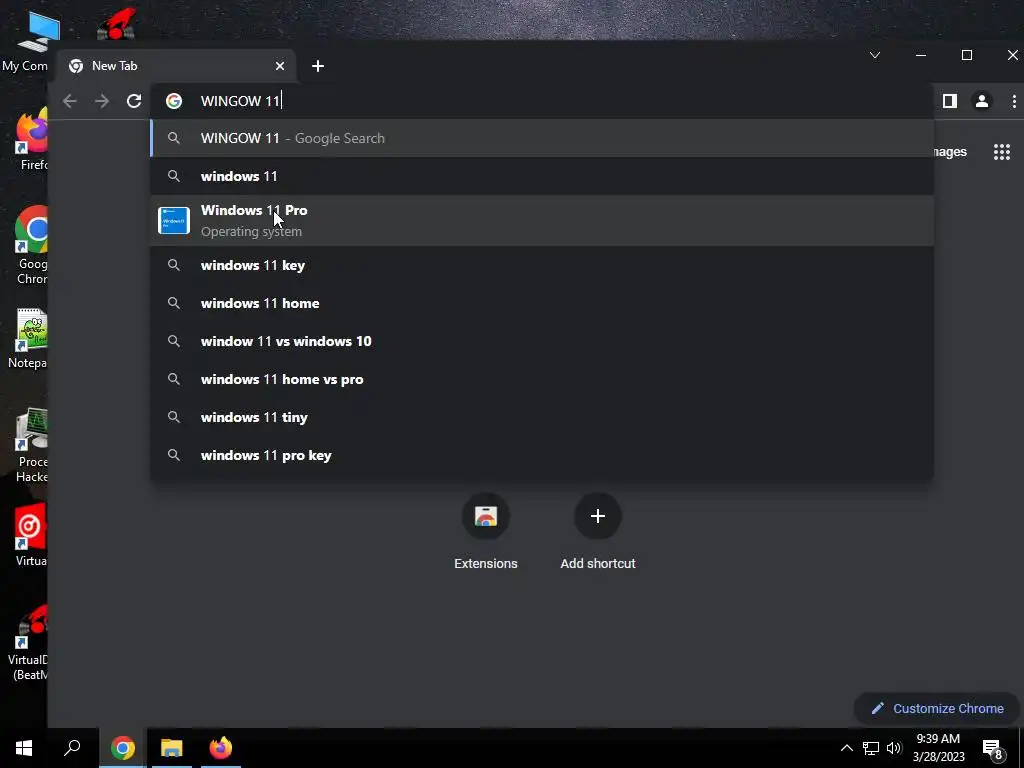Open the taskbar search magnifier

coord(72,748)
